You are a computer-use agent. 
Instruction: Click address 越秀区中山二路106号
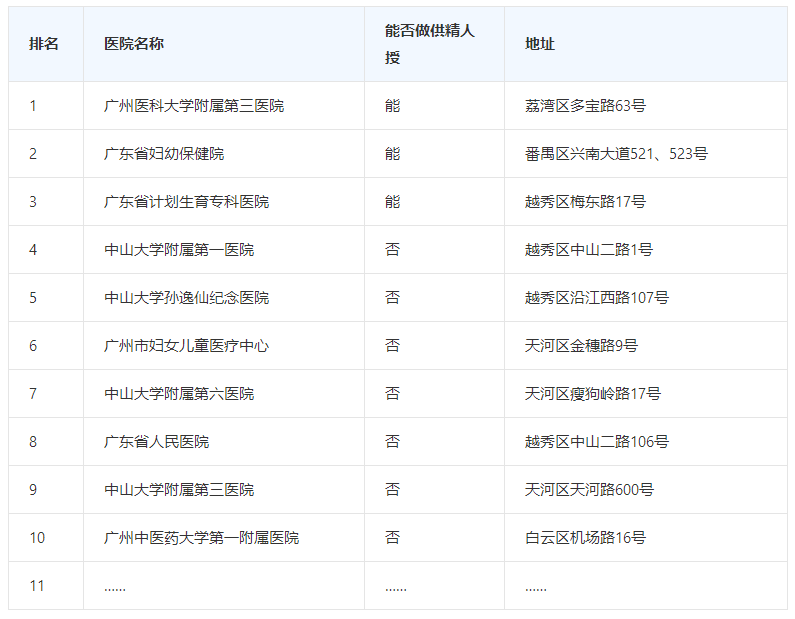coord(597,442)
